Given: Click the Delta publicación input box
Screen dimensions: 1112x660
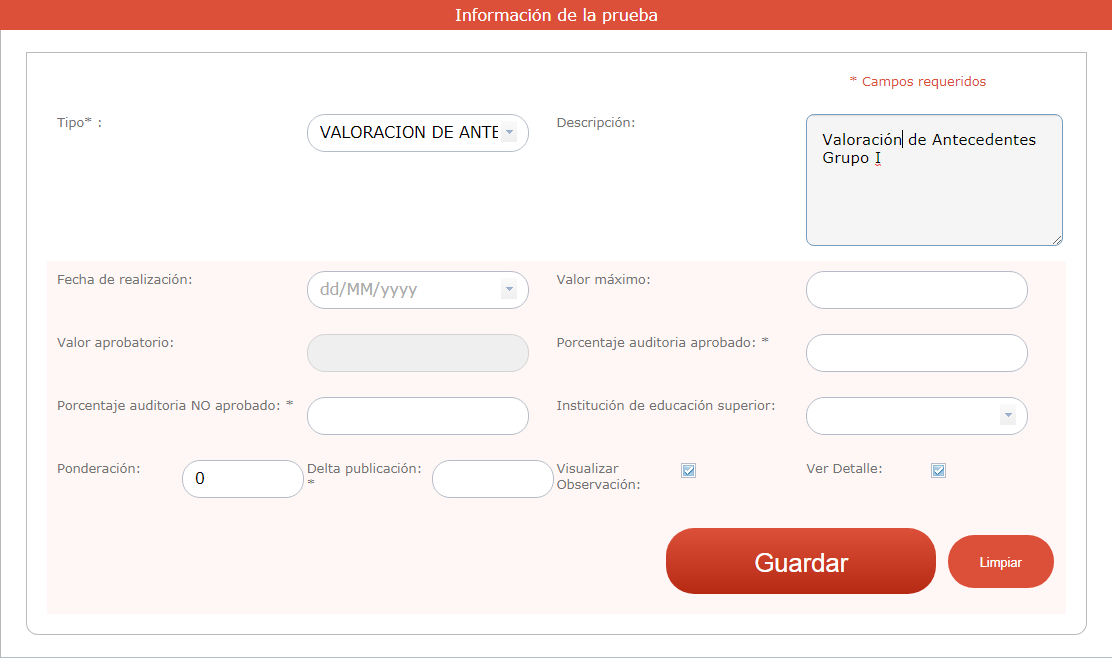Looking at the screenshot, I should [492, 479].
